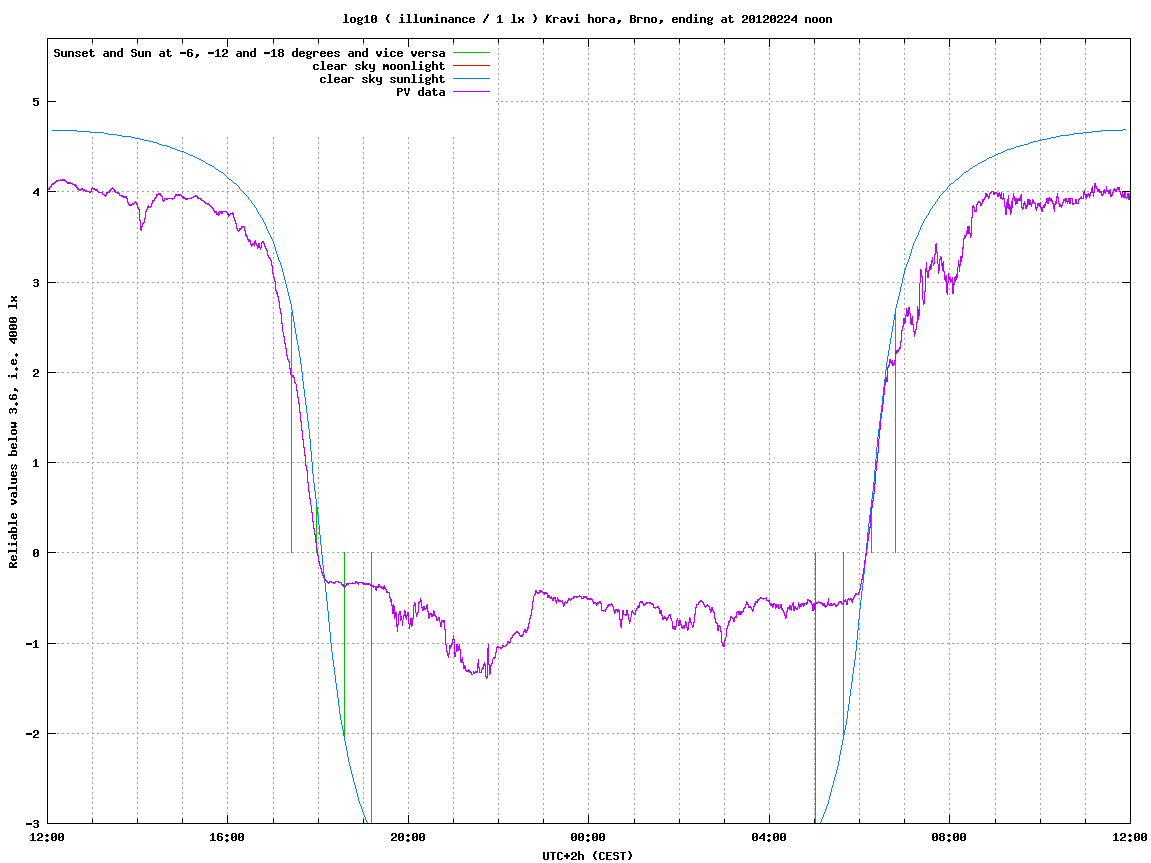Click the leftmost 12:00 x-axis label
Viewport: 1151px width, 863px height.
tap(47, 837)
